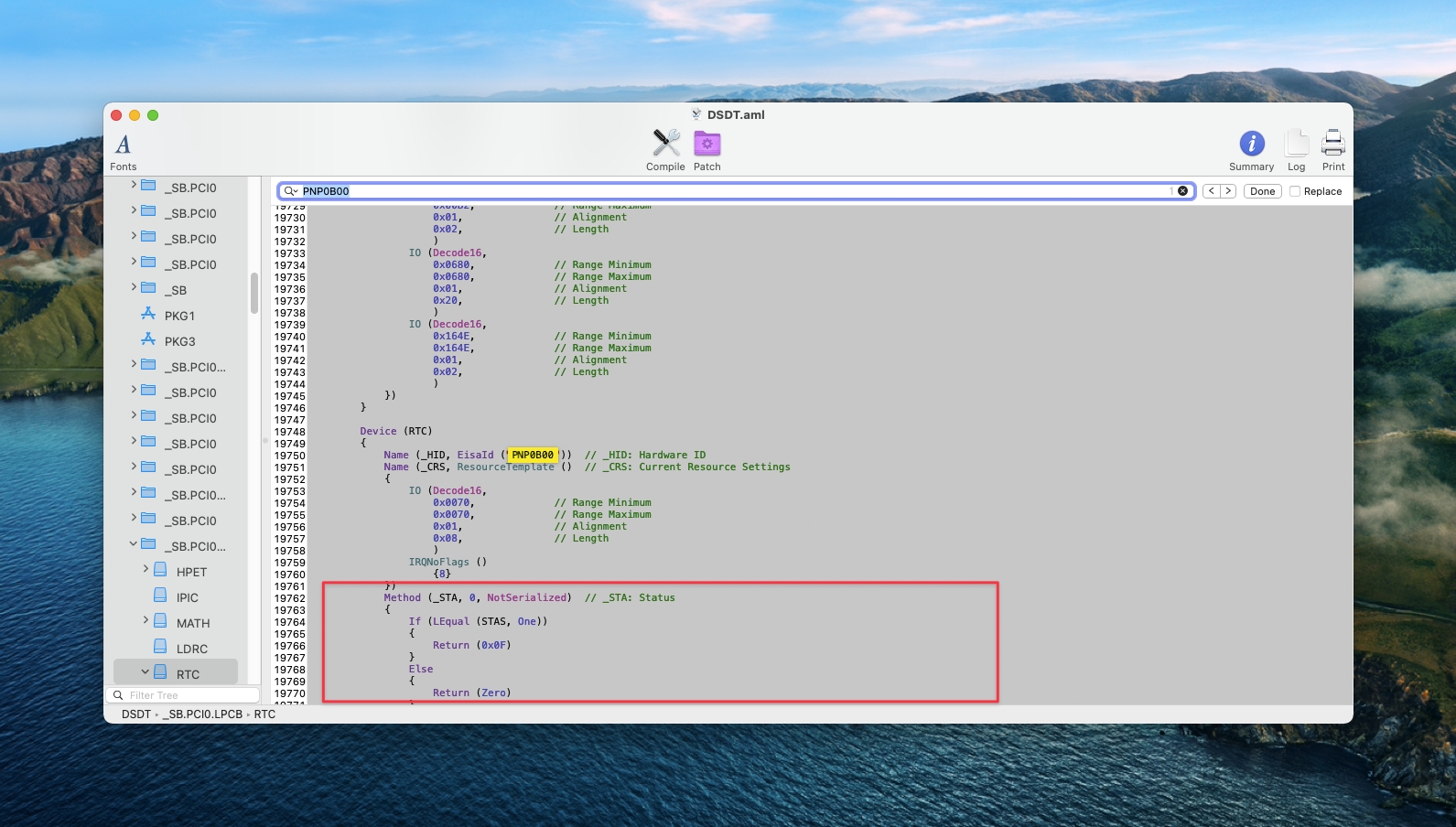Open the Fonts panel icon
Image resolution: width=1456 pixels, height=827 pixels.
coord(123,145)
